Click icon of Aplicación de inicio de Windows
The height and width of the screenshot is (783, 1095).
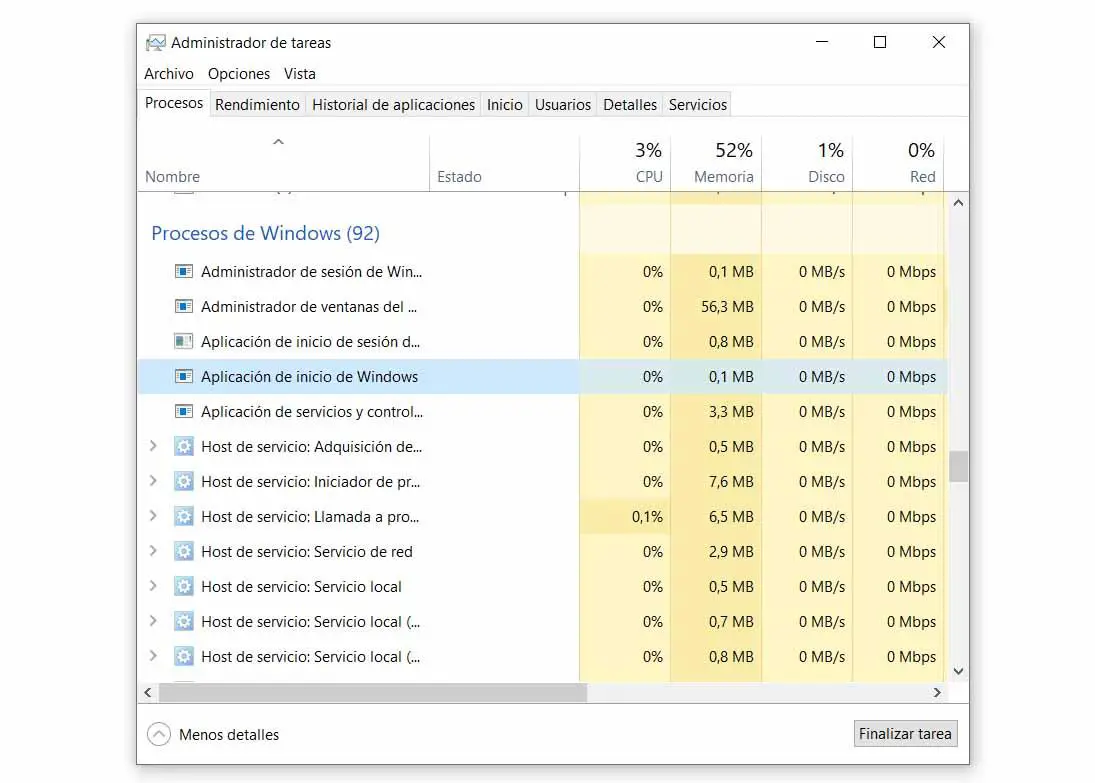pos(184,376)
